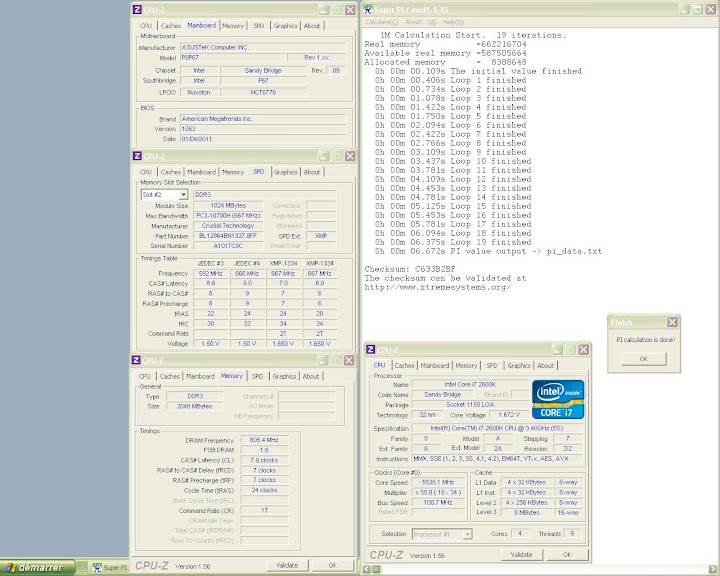Image resolution: width=720 pixels, height=576 pixels.
Task: Select About tab in the SPD CPU-Z window
Action: click(x=312, y=172)
